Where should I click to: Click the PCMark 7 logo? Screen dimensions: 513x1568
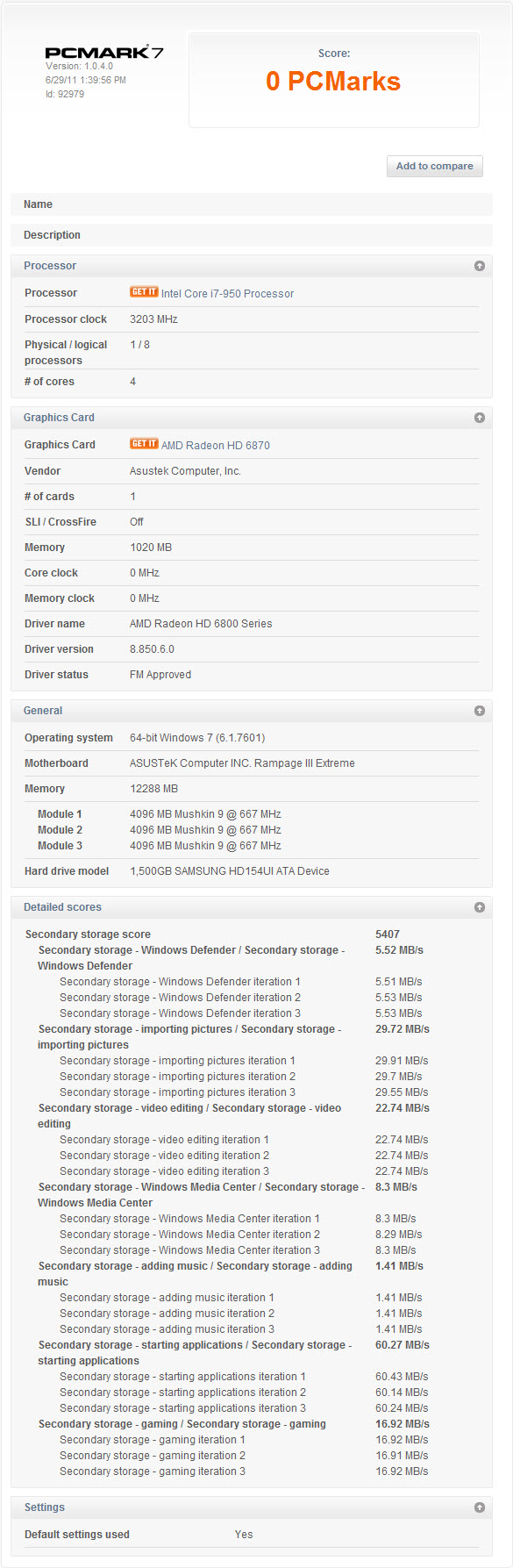tap(104, 52)
